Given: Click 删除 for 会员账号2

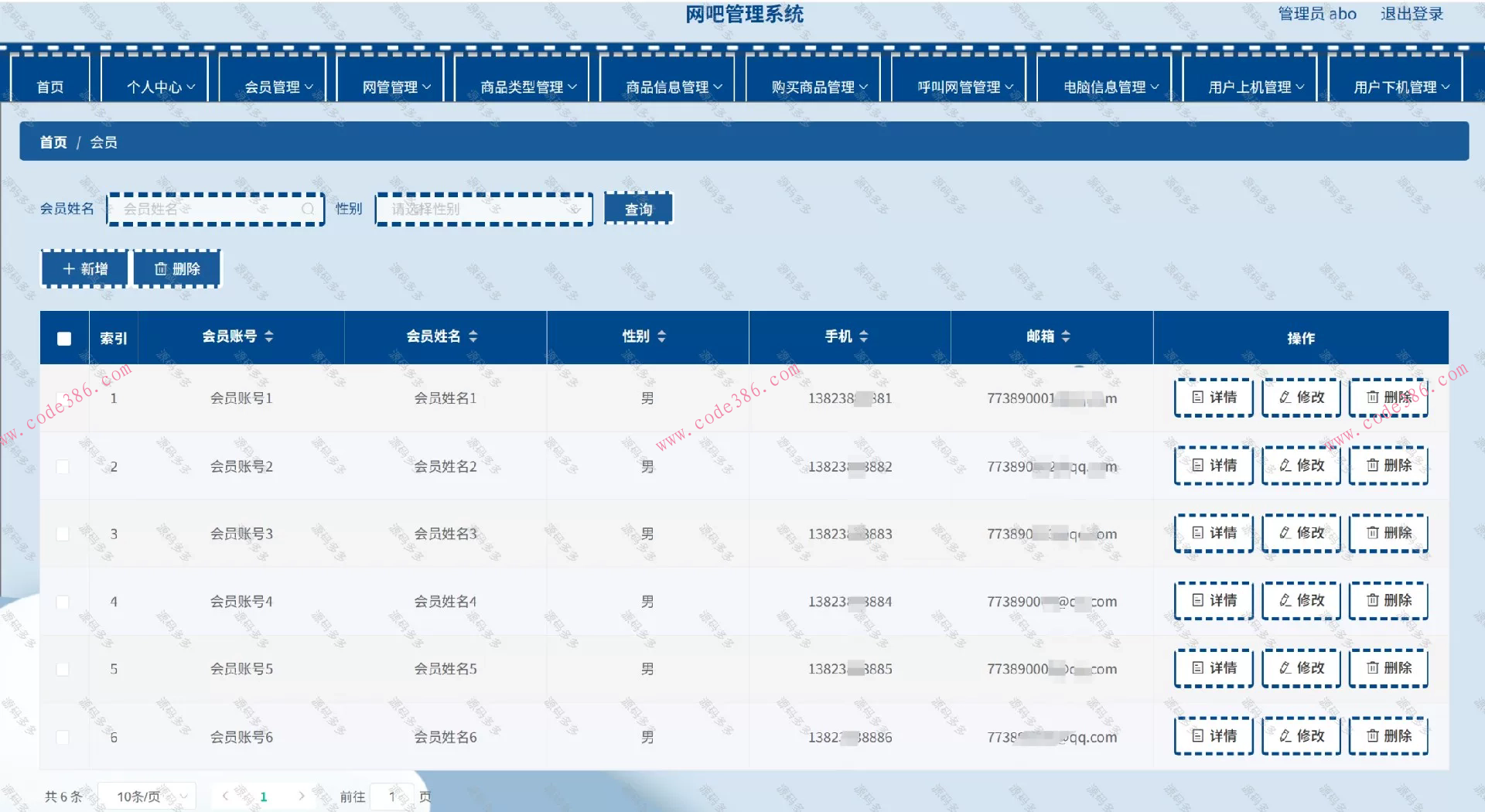Looking at the screenshot, I should tap(1388, 466).
